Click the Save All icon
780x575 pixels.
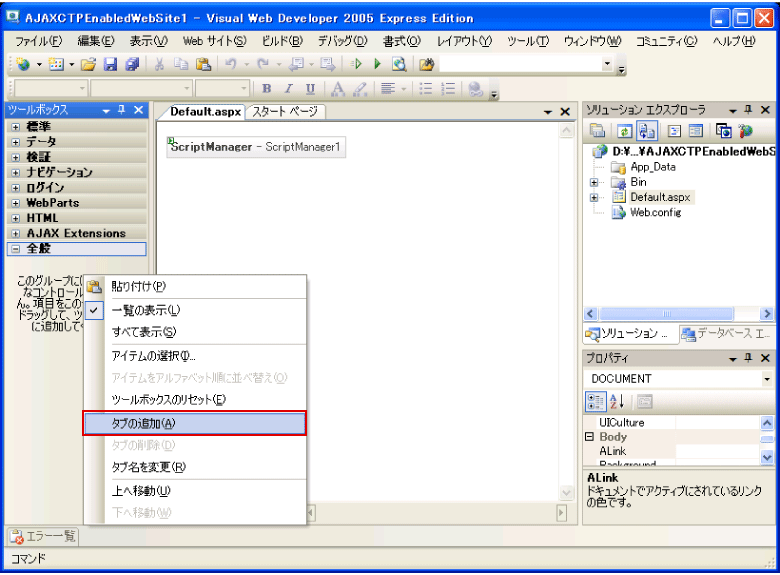(132, 64)
